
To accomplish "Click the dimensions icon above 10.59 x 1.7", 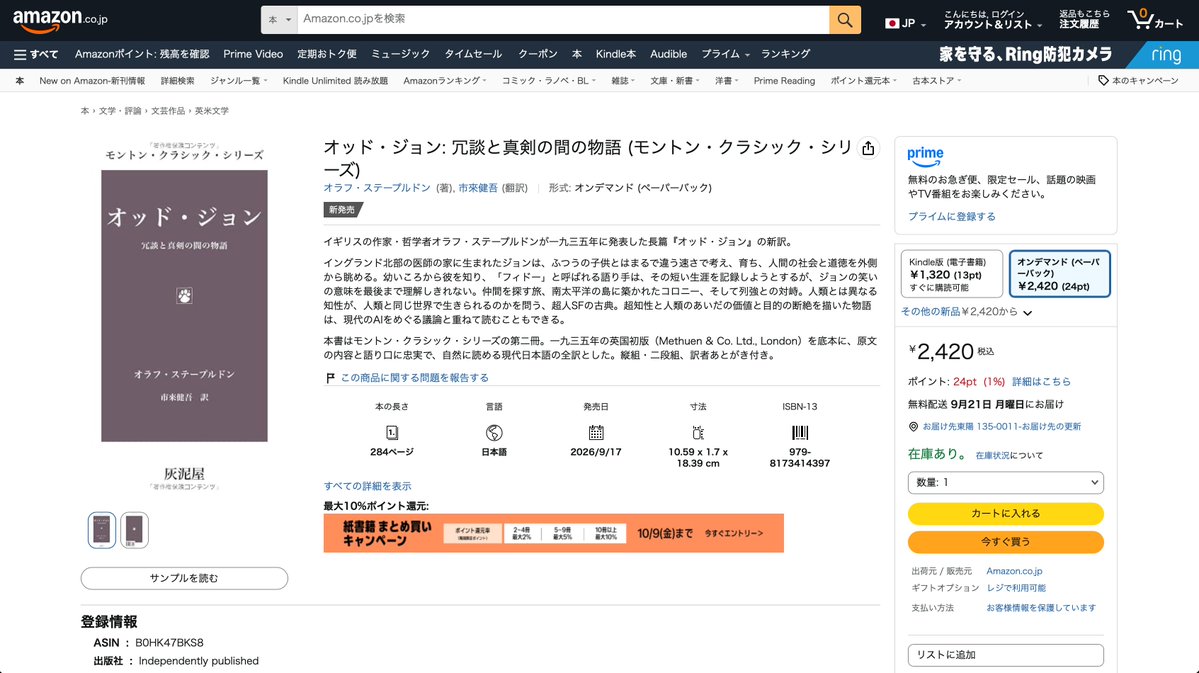I will tap(697, 433).
